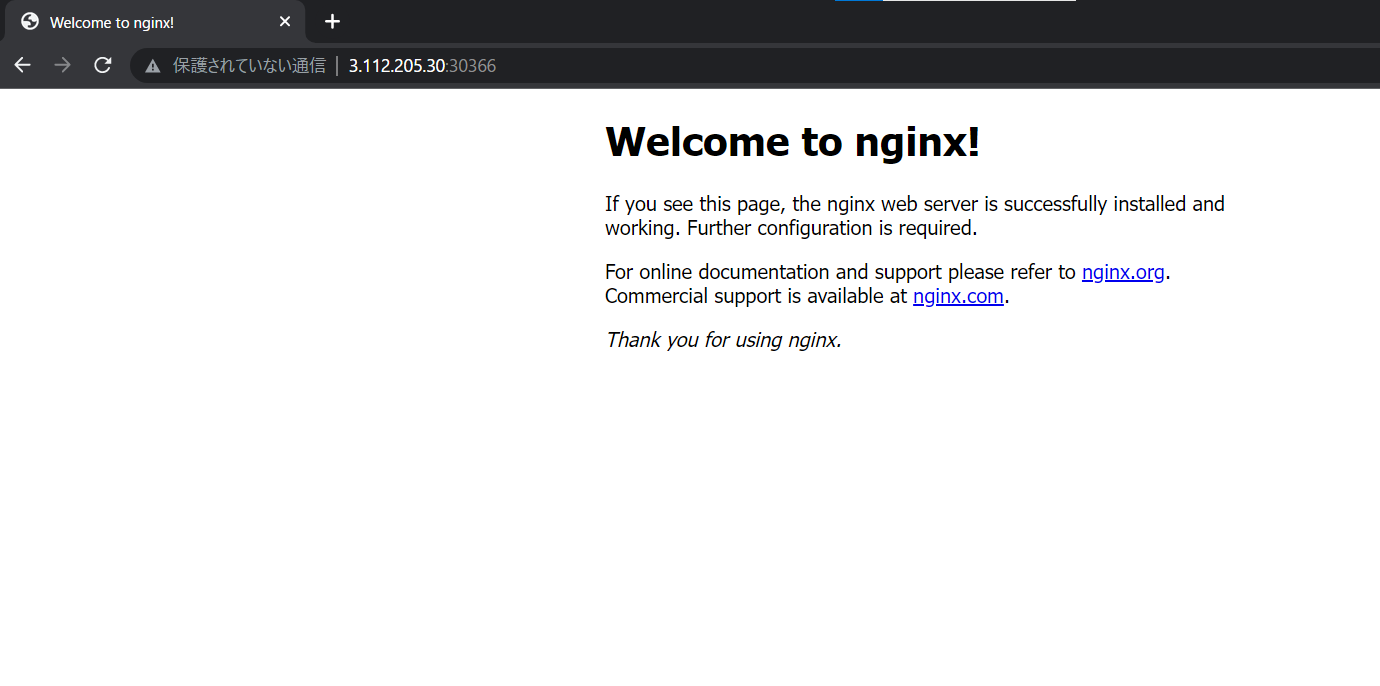
Task: Click empty space in the address bar
Action: pyautogui.click(x=900, y=66)
